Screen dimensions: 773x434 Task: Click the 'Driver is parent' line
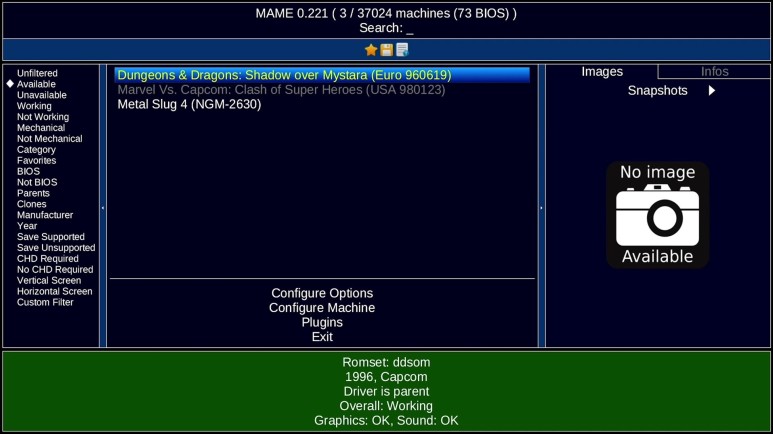[386, 391]
